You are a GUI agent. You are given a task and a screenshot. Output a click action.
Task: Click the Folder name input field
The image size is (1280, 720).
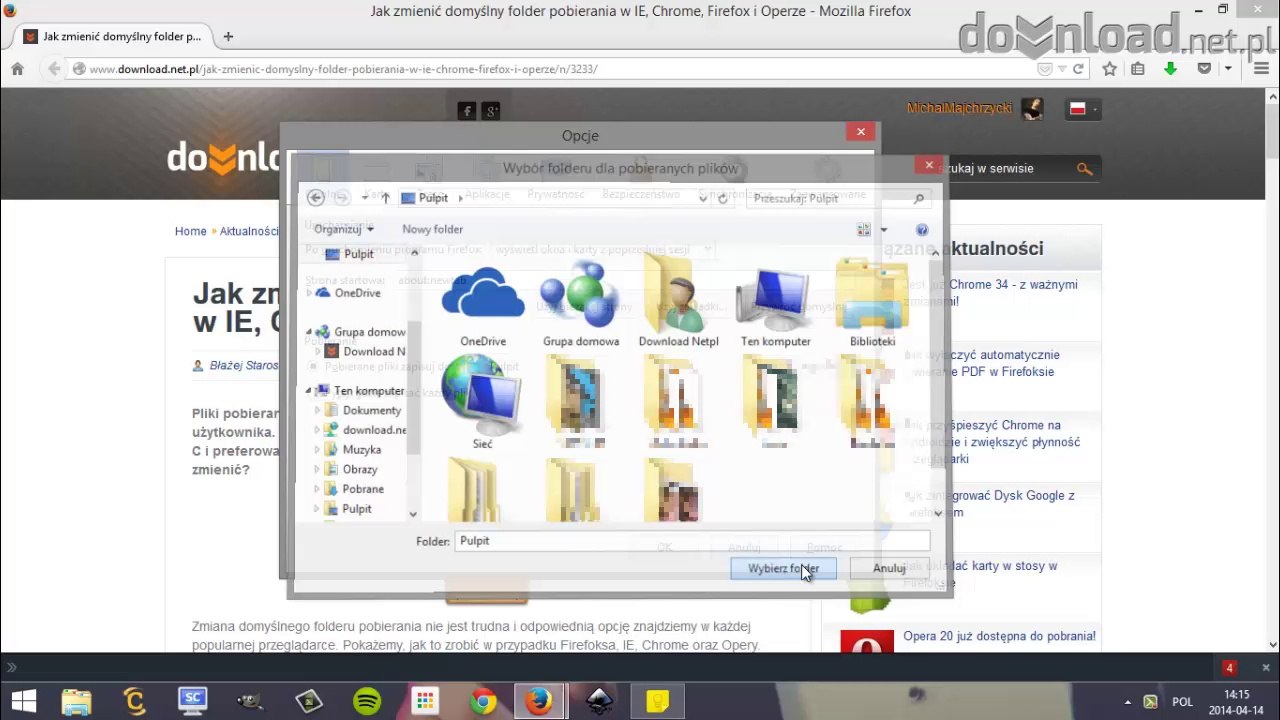692,541
